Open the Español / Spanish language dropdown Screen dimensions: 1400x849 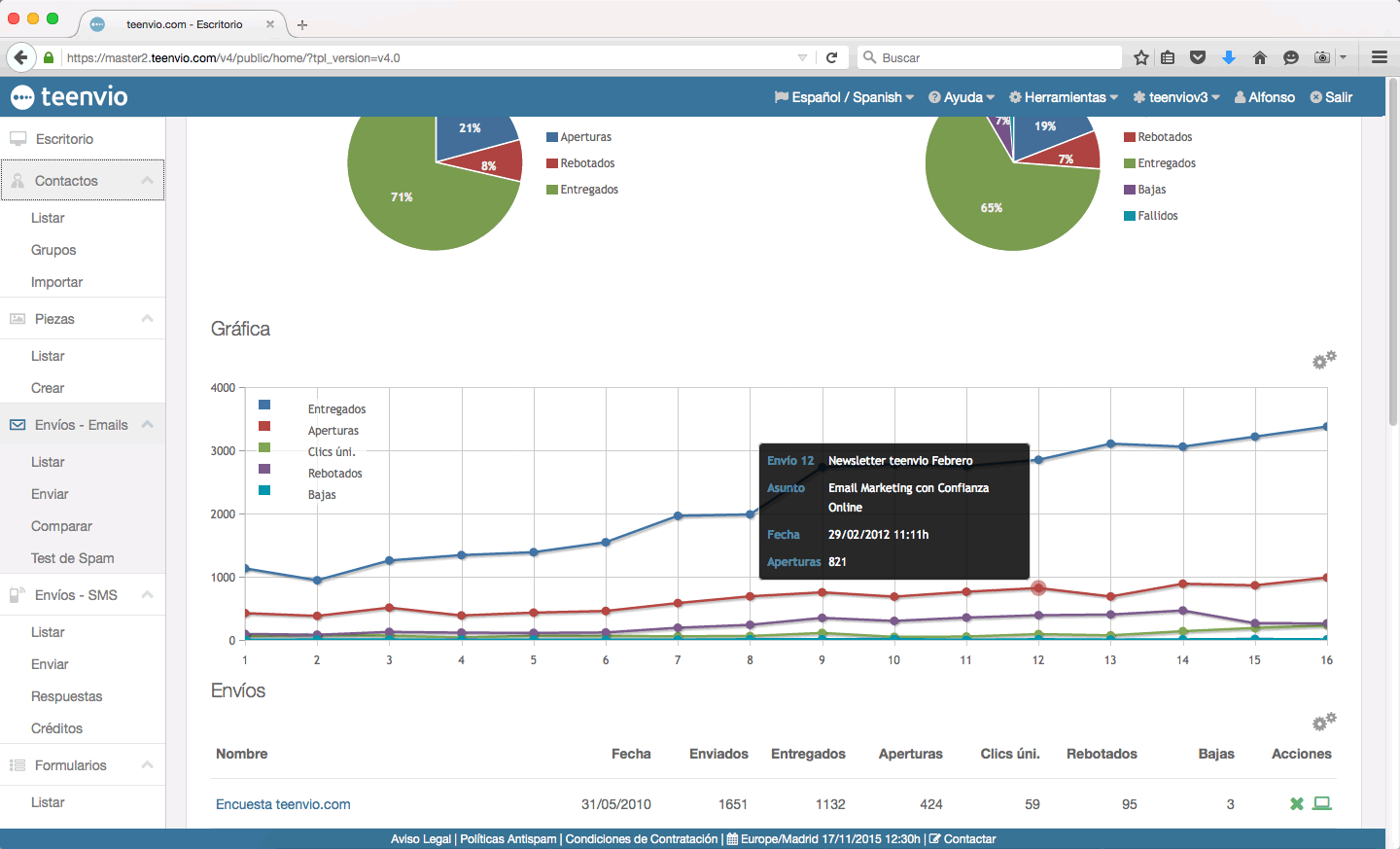(x=844, y=97)
